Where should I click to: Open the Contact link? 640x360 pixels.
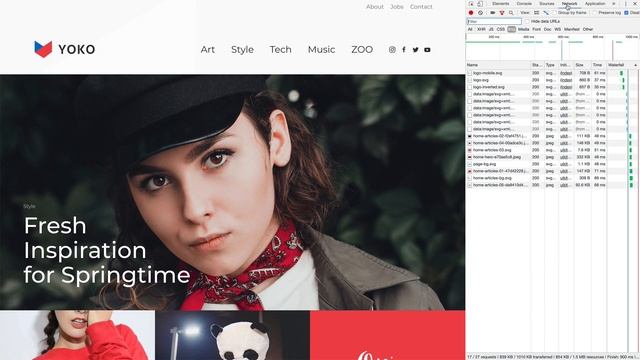421,7
